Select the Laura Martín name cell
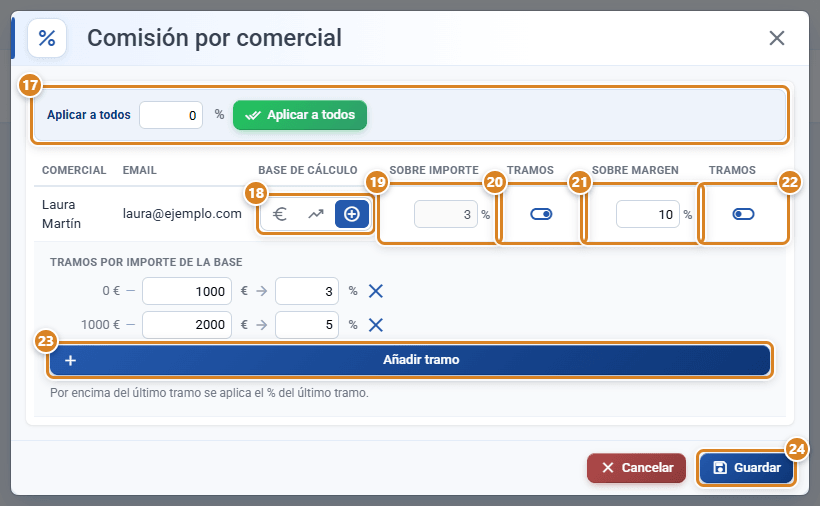This screenshot has height=506, width=820. (x=61, y=214)
